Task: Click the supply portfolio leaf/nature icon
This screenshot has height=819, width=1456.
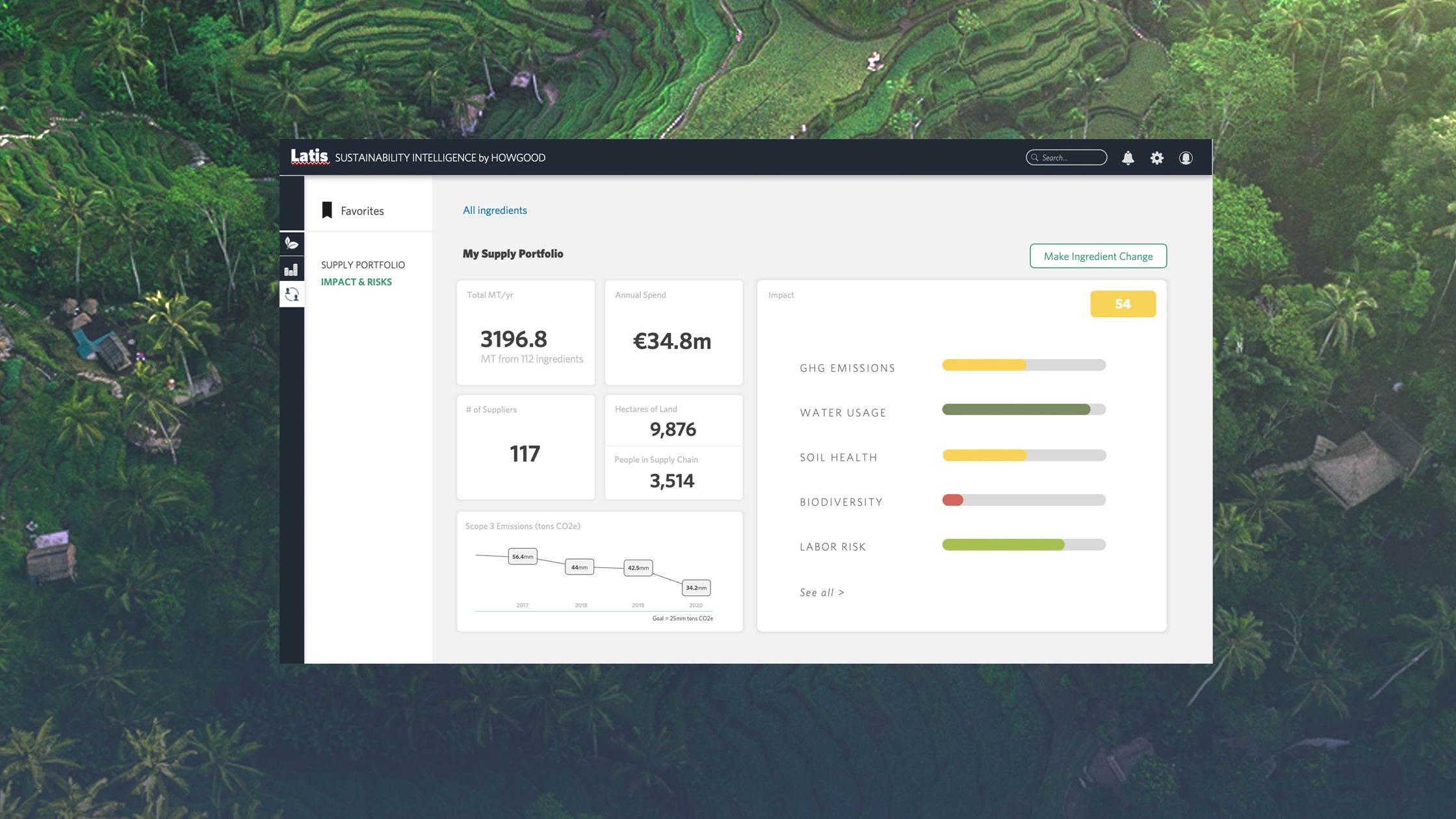Action: tap(291, 243)
